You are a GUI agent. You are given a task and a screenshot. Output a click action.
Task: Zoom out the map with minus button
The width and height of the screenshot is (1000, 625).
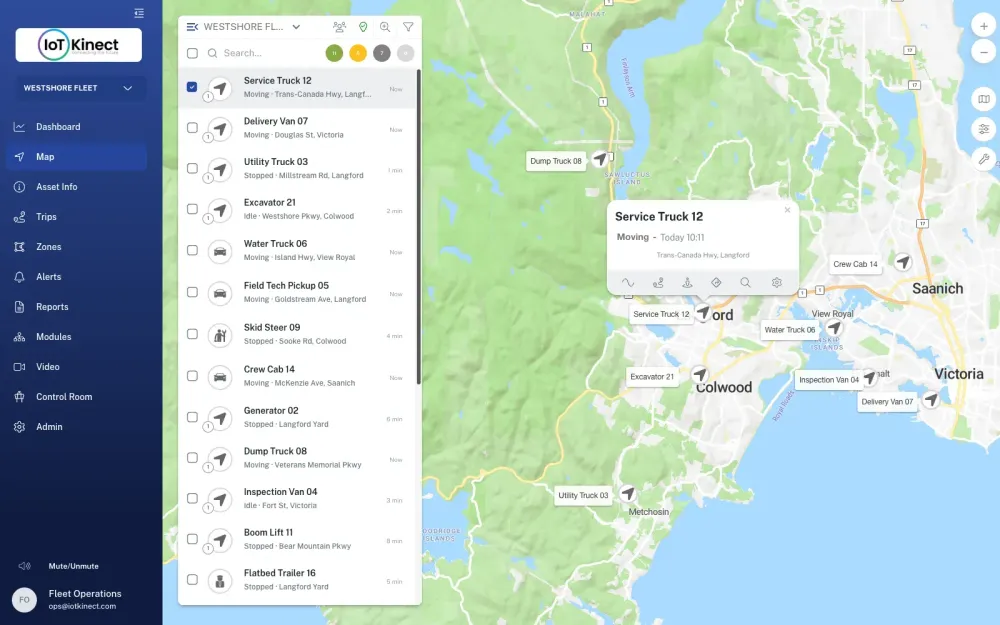point(983,52)
